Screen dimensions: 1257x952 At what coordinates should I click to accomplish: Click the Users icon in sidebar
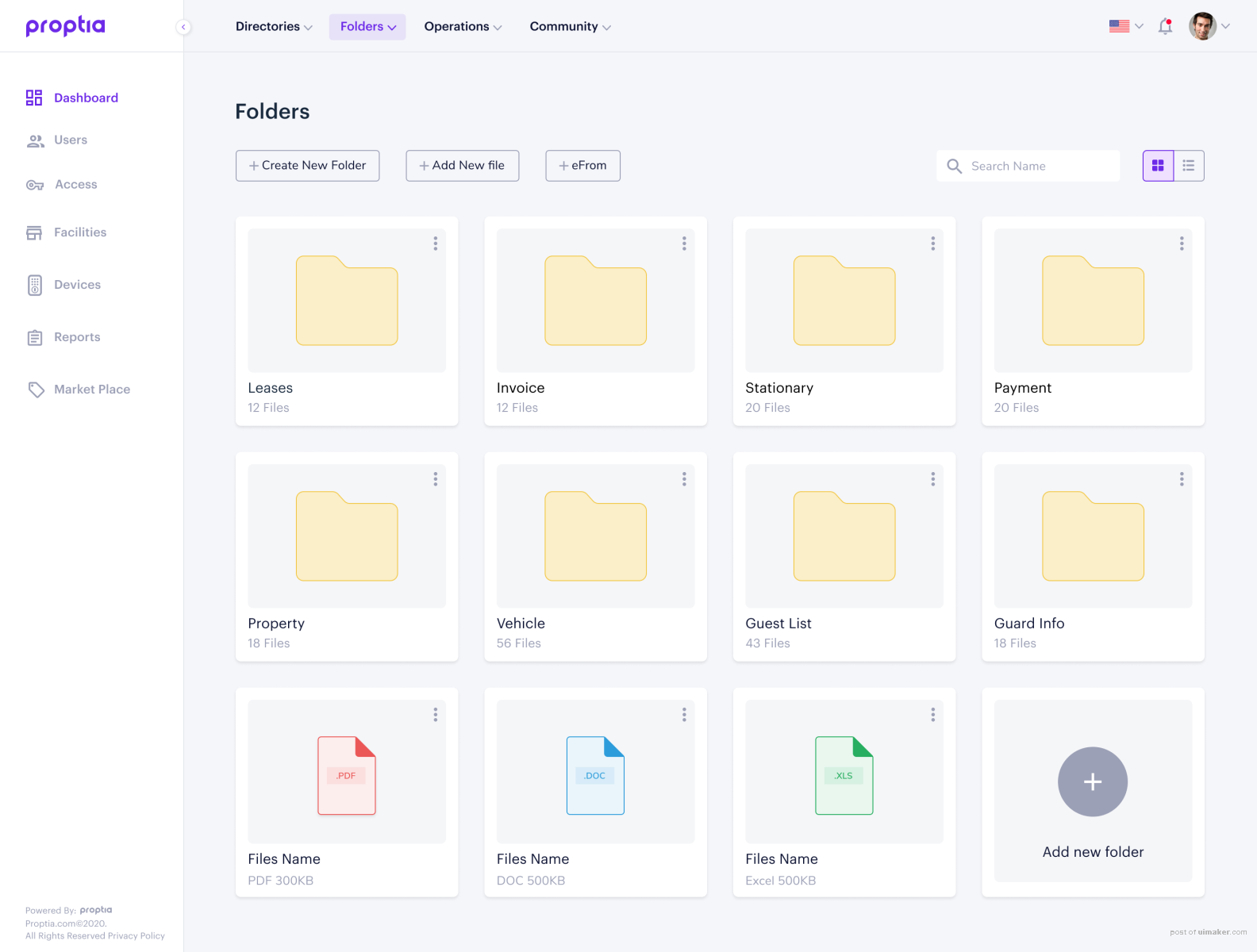pos(35,140)
